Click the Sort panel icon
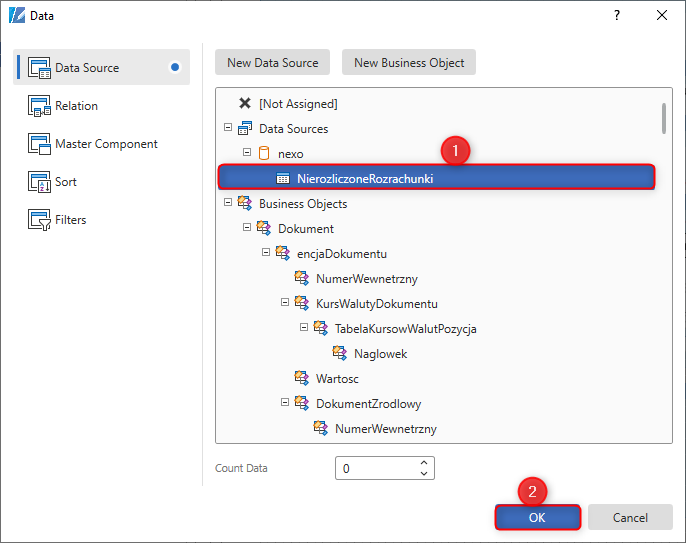686x543 pixels. pos(39,182)
